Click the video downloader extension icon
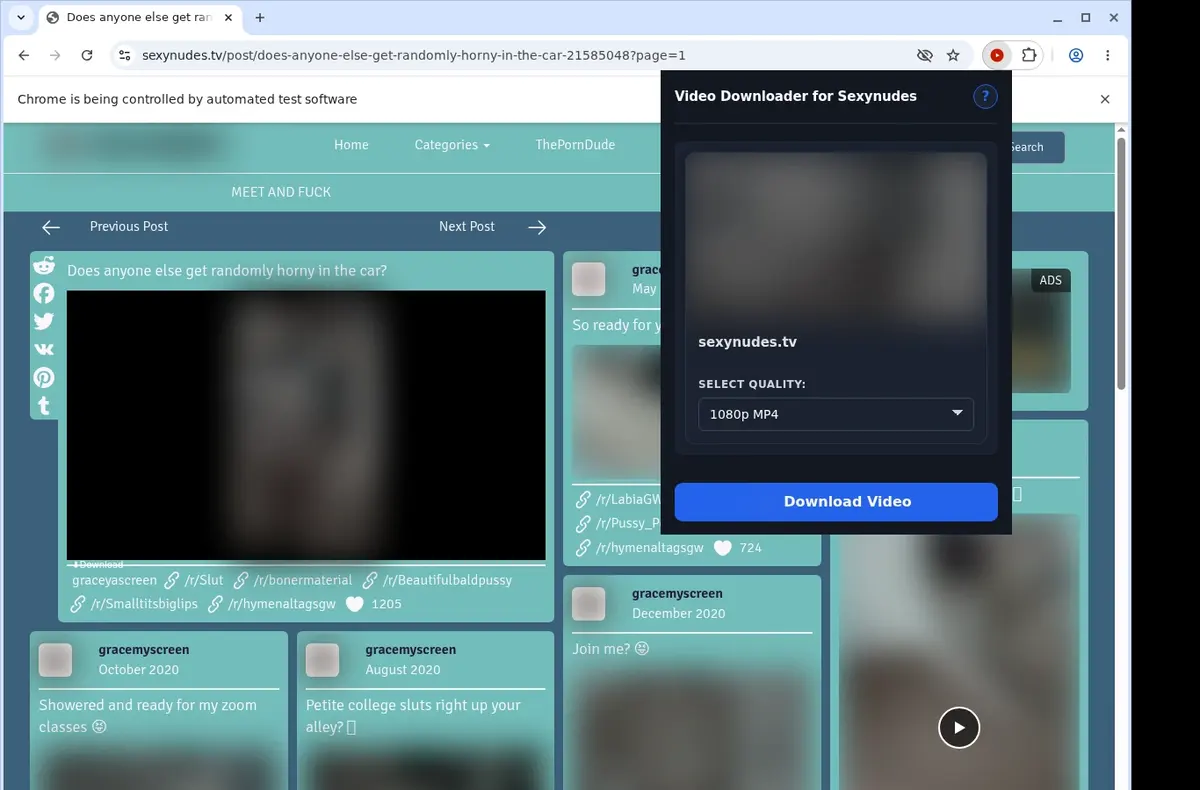This screenshot has width=1200, height=790. tap(996, 56)
